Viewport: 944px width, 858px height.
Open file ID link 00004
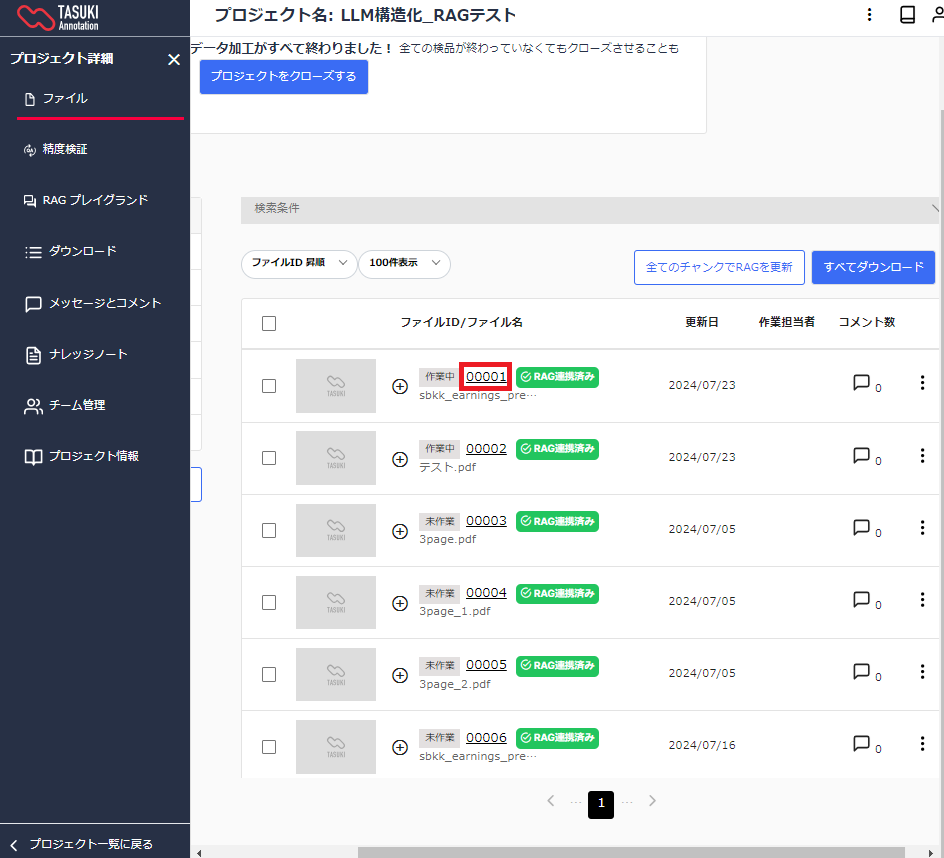[486, 593]
